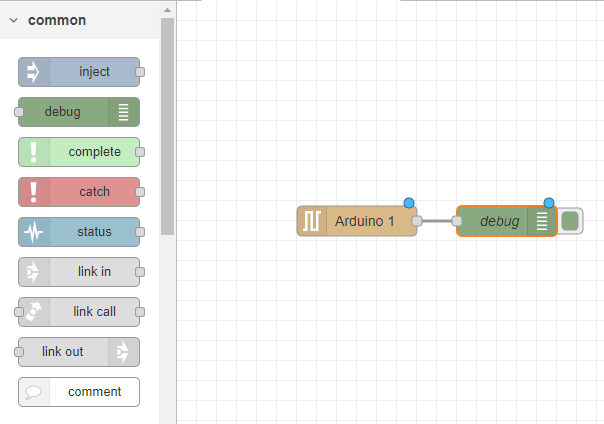Select the comment node in palette
Viewport: 604px width, 424px height.
(79, 392)
